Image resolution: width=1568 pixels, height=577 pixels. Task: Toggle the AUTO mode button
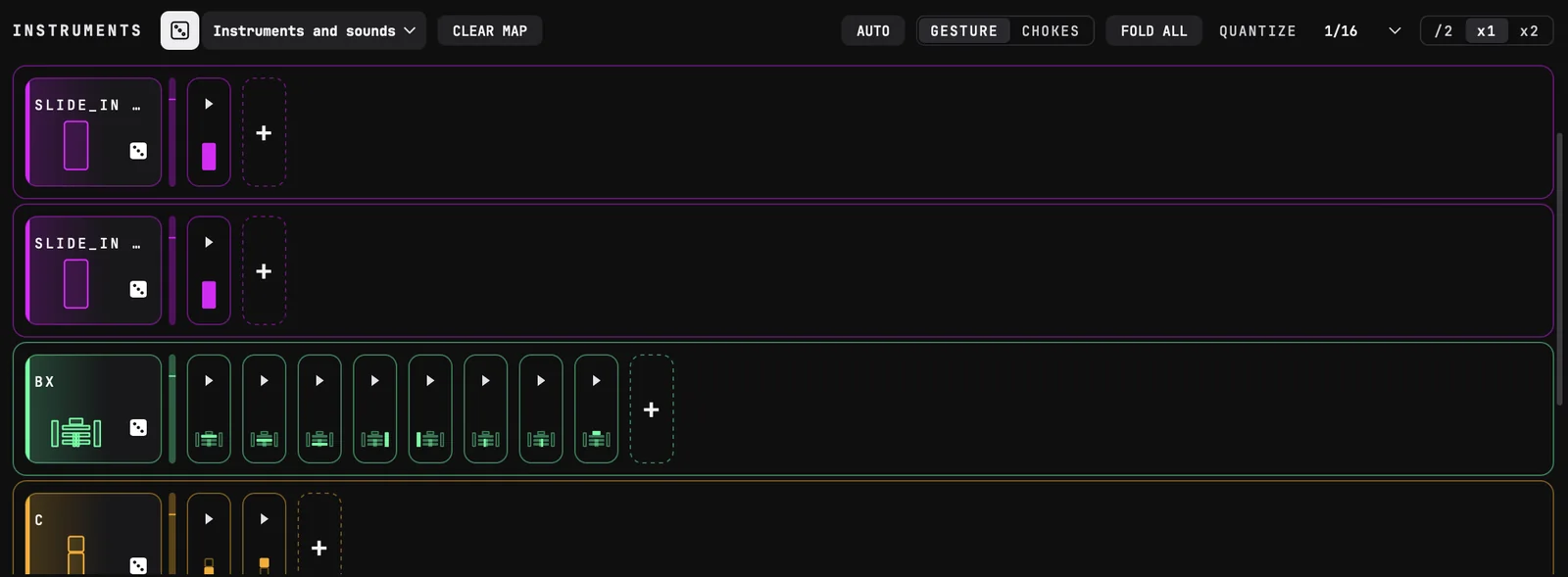tap(873, 30)
